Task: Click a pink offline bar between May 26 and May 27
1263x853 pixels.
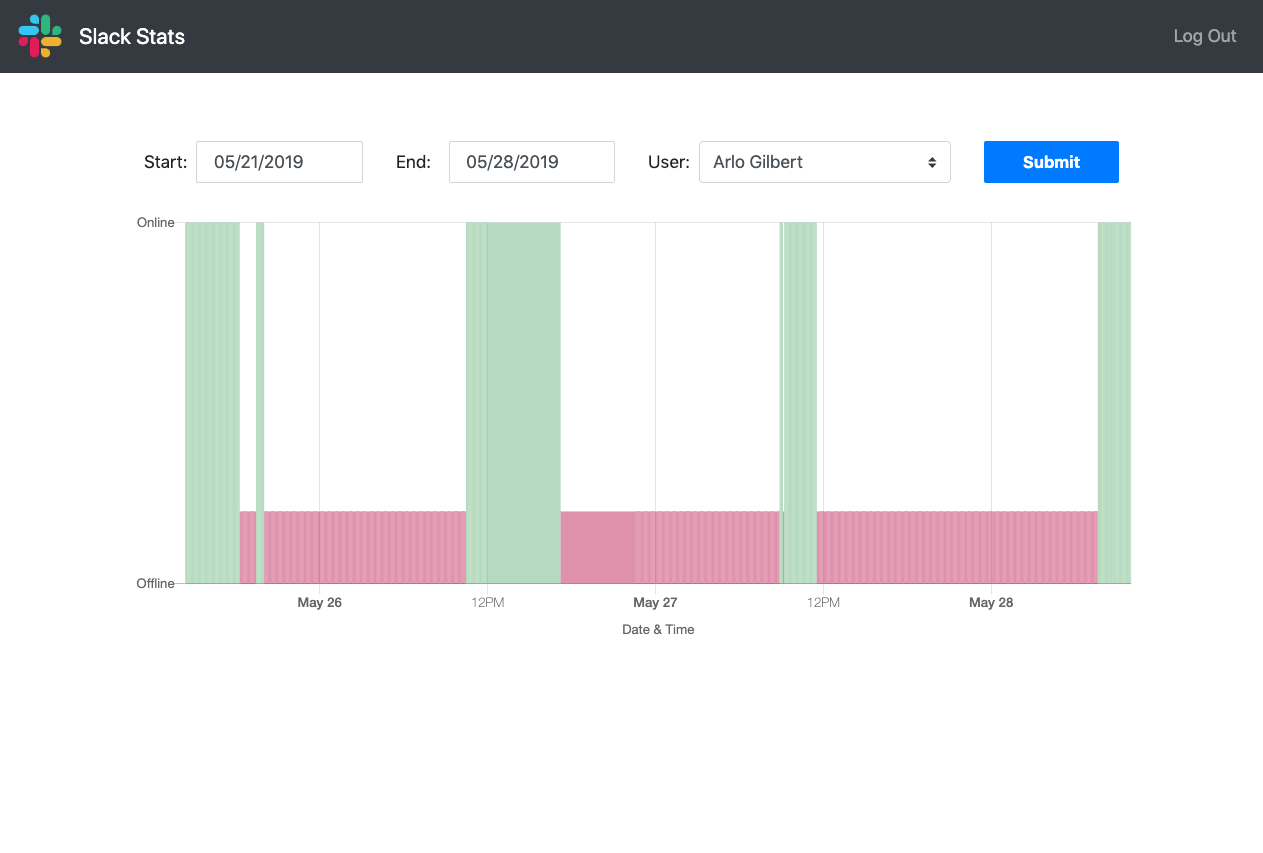Action: pos(380,546)
